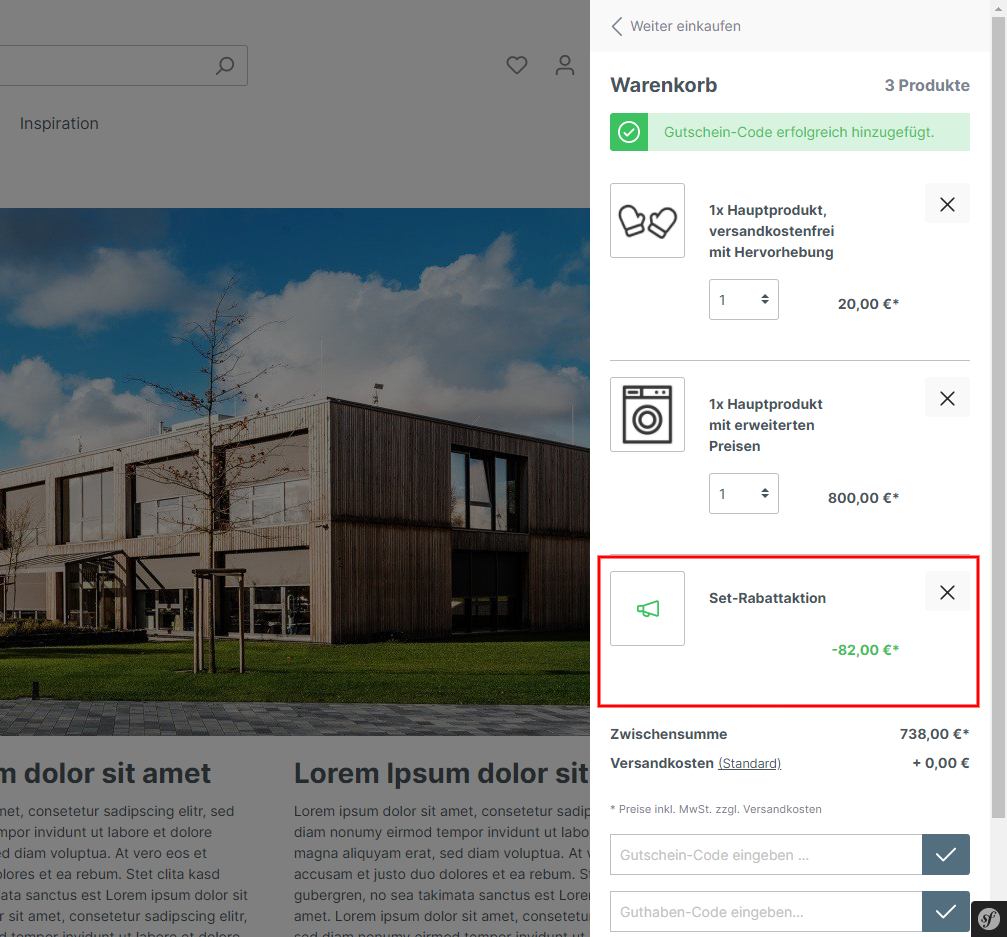The image size is (1007, 937).
Task: Open Hauptprodukt mit erweiterten Preisen link
Action: 766,425
